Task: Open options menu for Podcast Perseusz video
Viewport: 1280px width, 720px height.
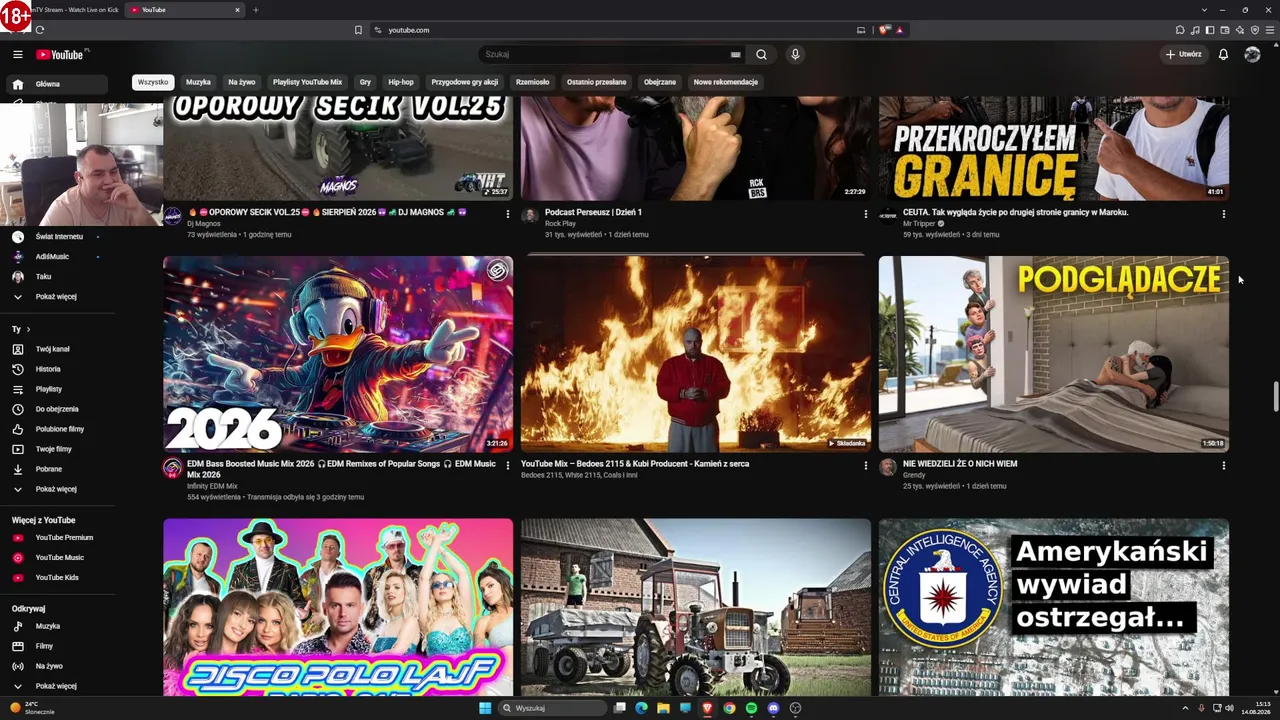Action: click(x=866, y=214)
